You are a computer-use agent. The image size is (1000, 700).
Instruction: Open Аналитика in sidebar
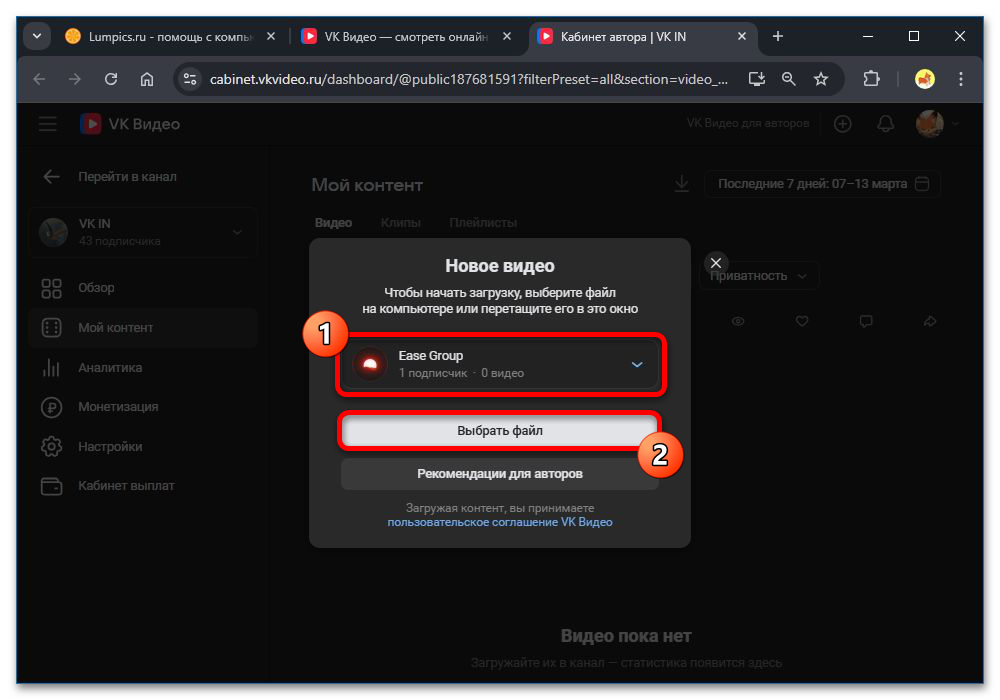[143, 368]
